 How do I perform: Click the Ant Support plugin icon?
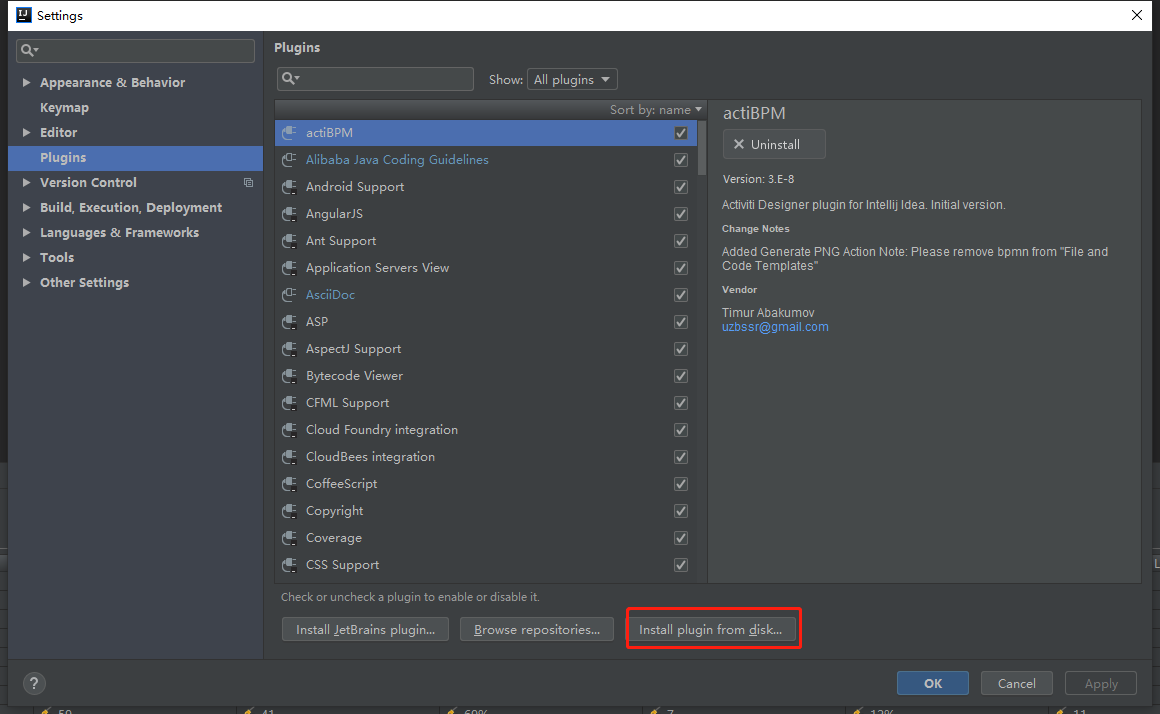[x=289, y=240]
